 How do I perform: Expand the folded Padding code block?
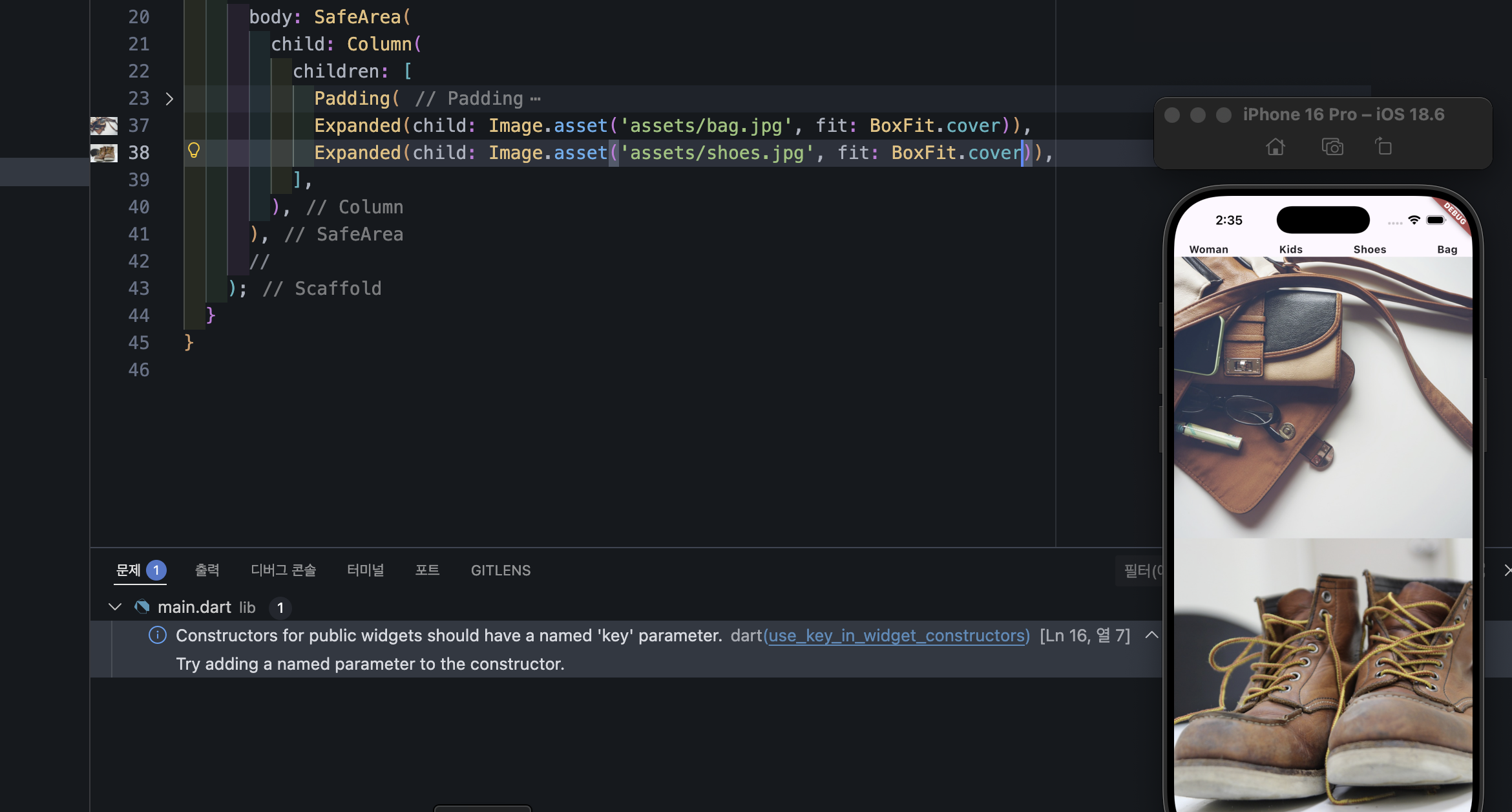169,98
